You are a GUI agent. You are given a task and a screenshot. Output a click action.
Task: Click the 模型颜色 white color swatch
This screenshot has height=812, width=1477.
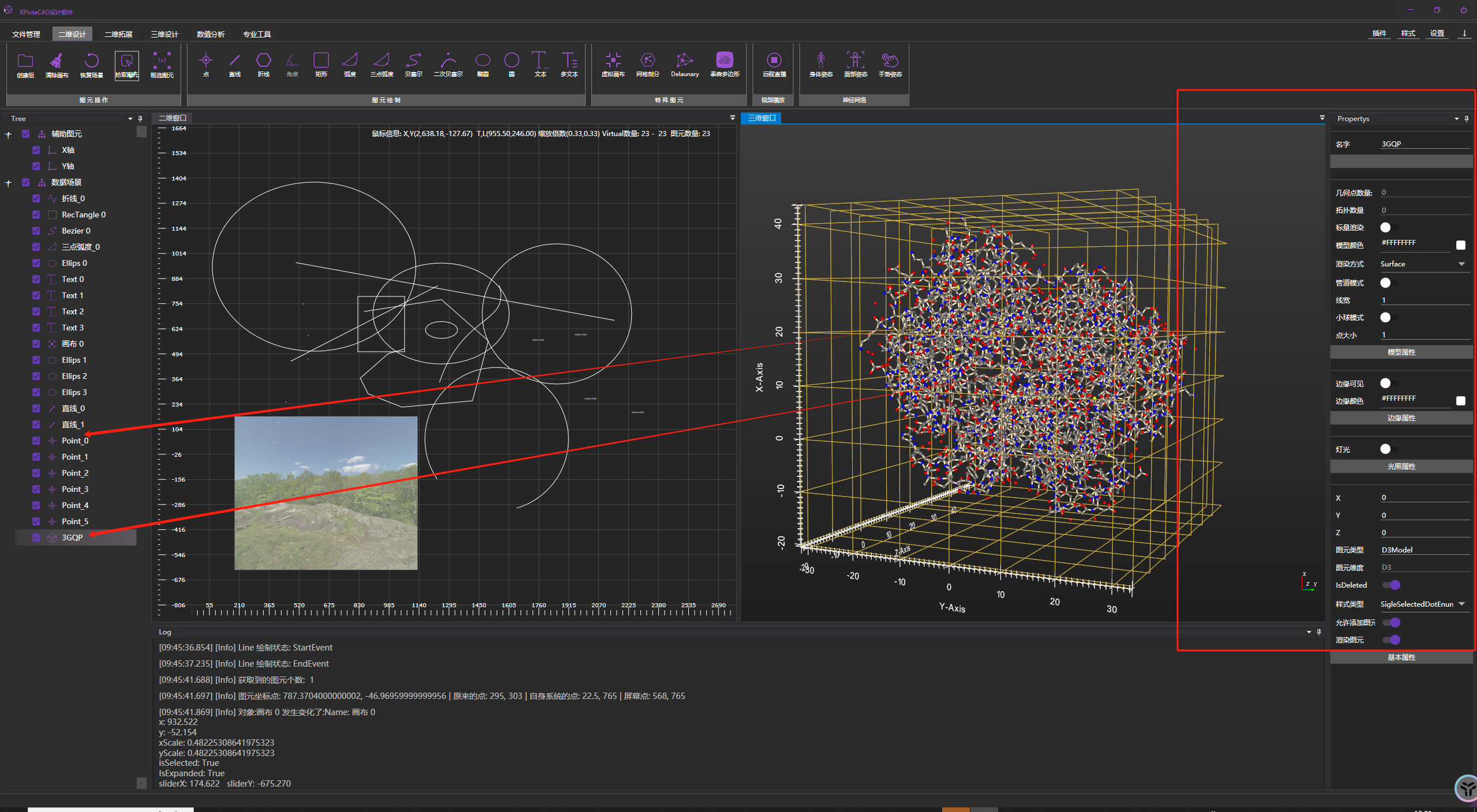point(1460,245)
